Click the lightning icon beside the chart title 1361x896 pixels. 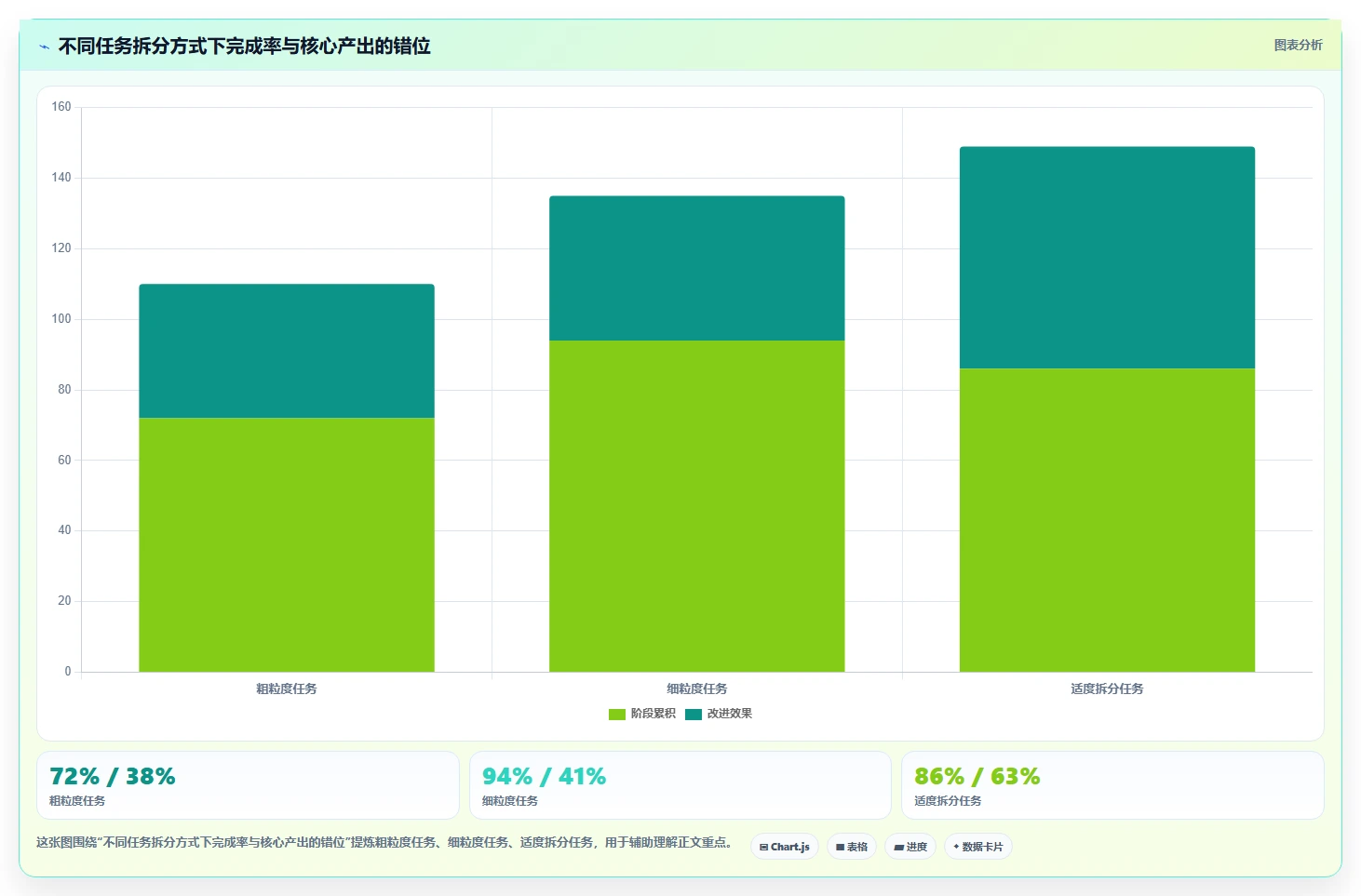tap(44, 47)
